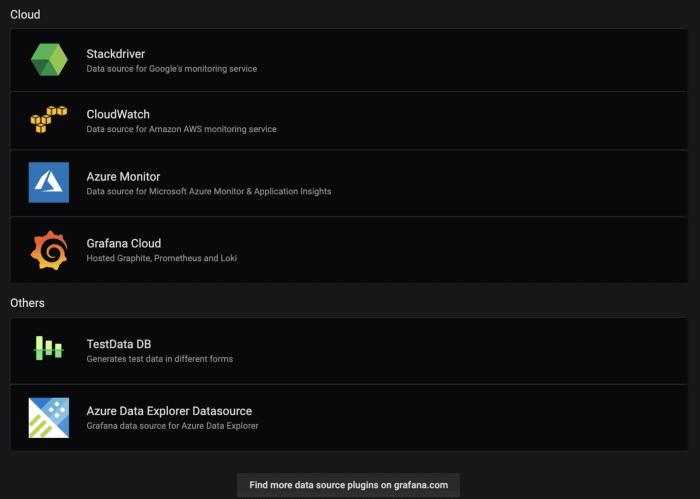Click the Azure Data Explorer Datasource icon
Image resolution: width=700 pixels, height=499 pixels.
point(49,418)
